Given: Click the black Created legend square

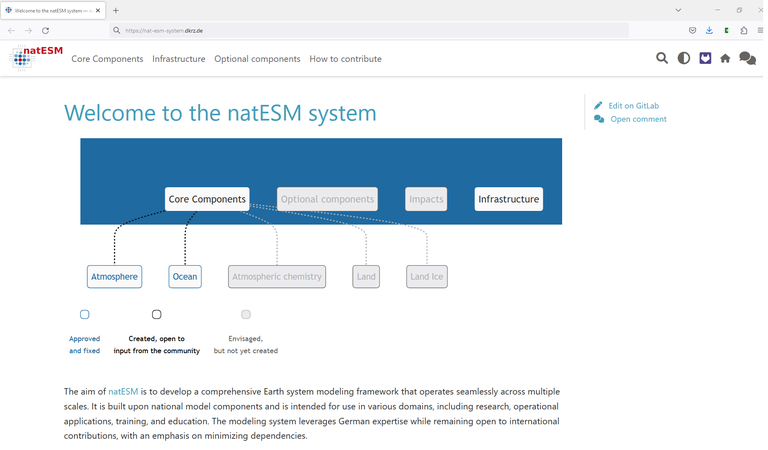Looking at the screenshot, I should pos(157,314).
